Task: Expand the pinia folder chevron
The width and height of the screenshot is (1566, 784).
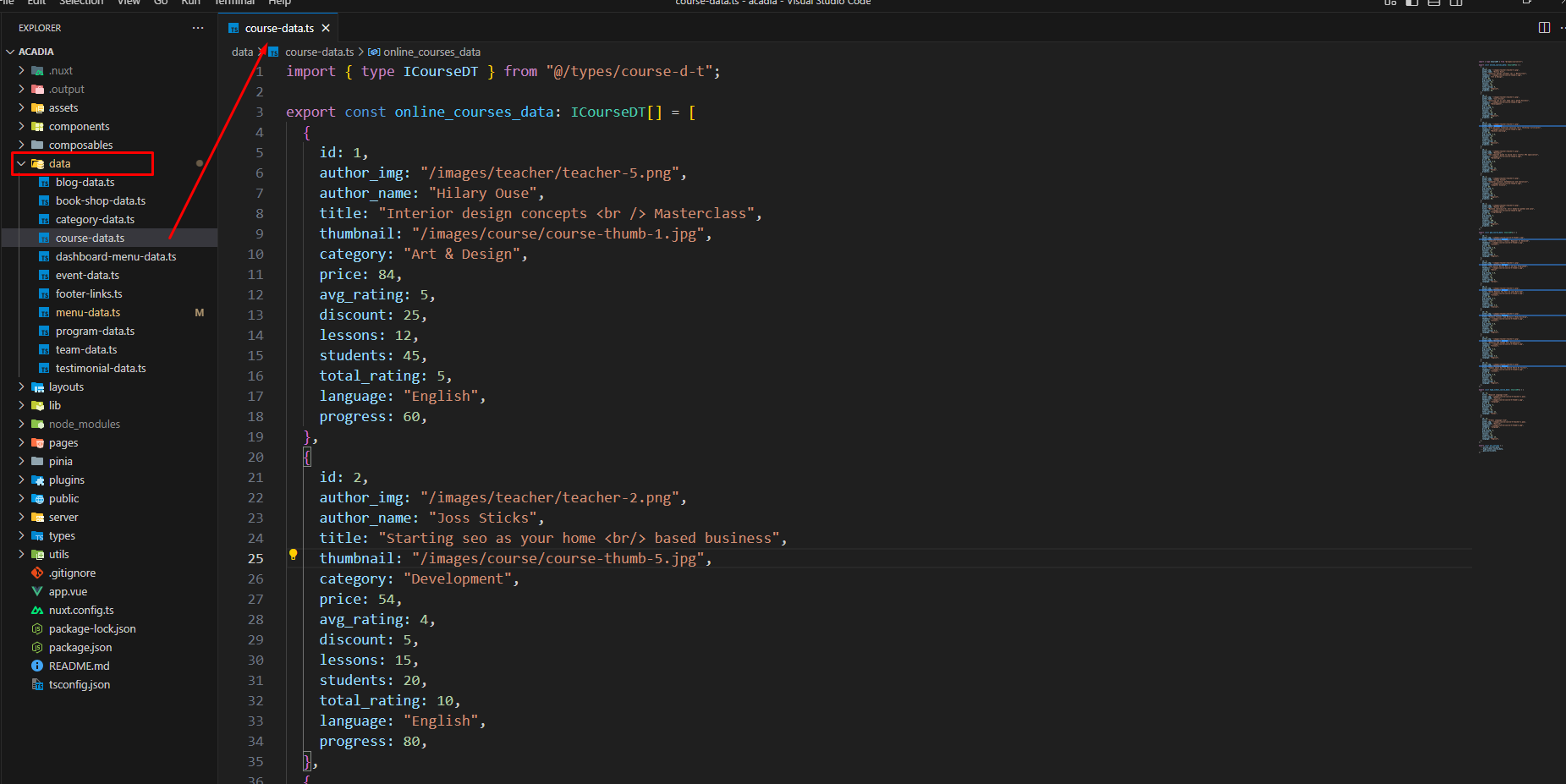Action: (21, 462)
